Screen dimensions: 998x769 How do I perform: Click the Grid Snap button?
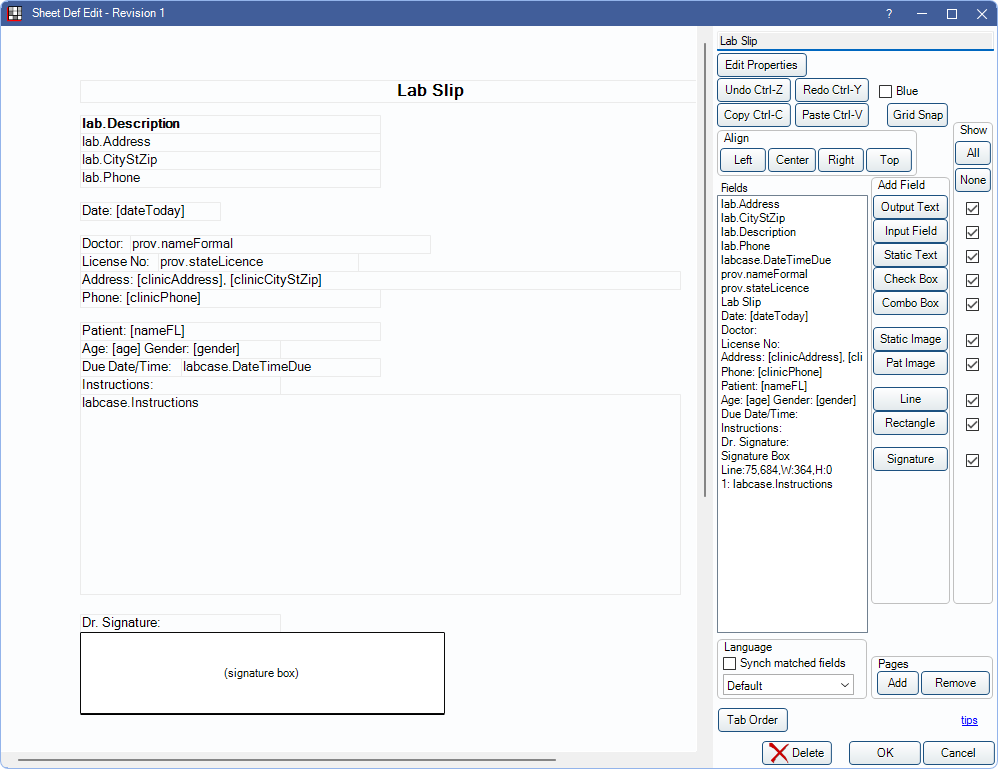click(917, 115)
